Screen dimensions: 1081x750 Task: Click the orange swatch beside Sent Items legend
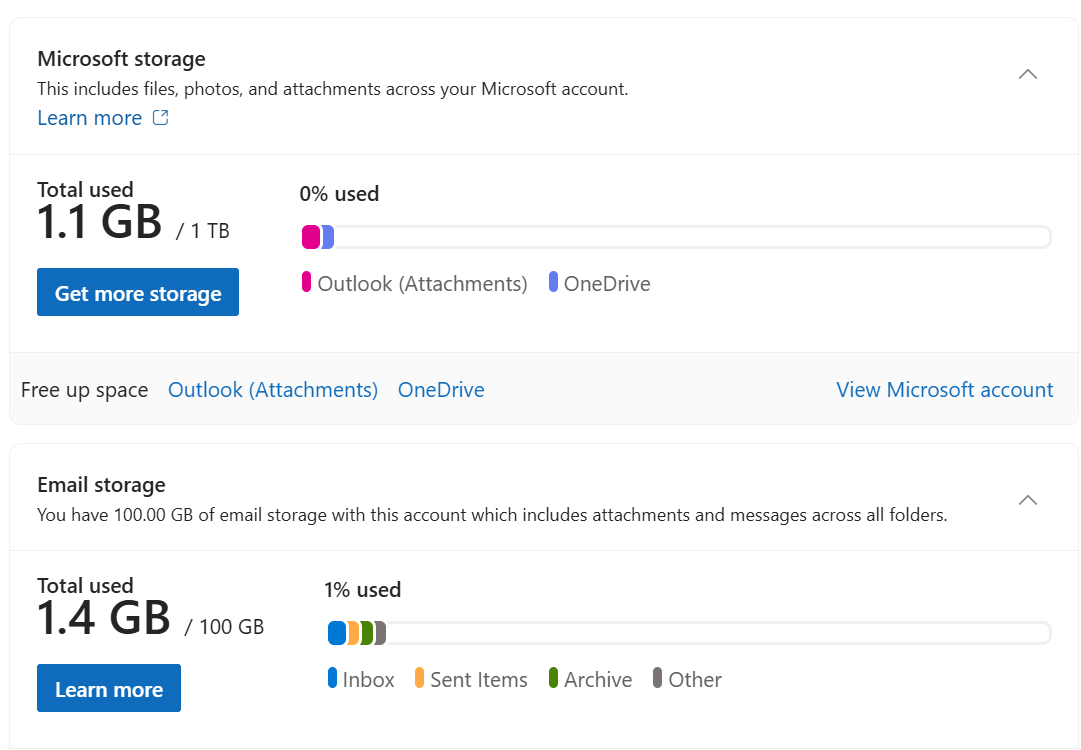(419, 677)
